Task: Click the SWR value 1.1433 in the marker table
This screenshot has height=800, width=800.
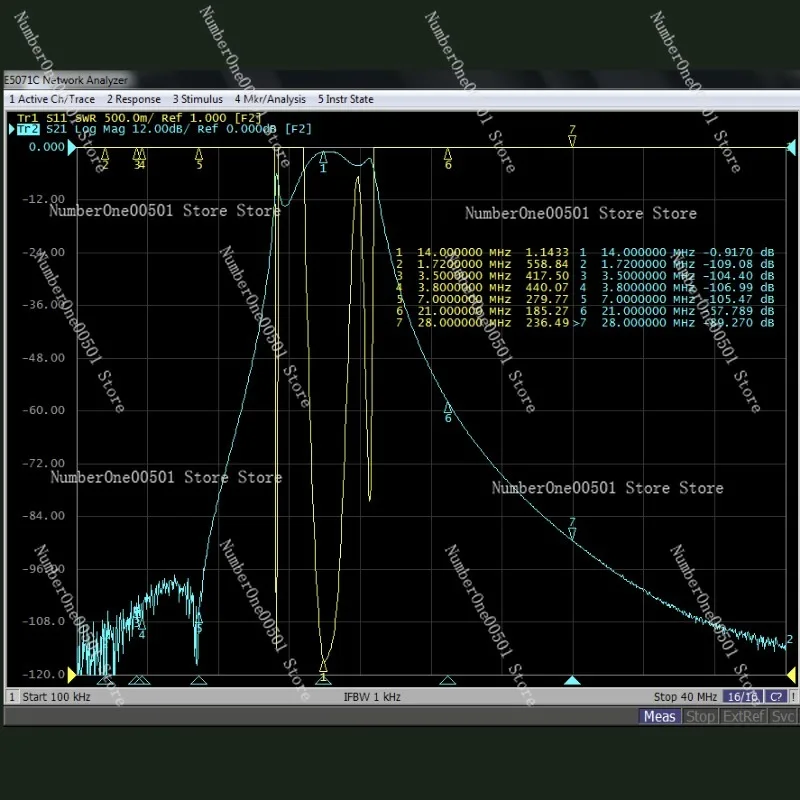Action: (547, 252)
